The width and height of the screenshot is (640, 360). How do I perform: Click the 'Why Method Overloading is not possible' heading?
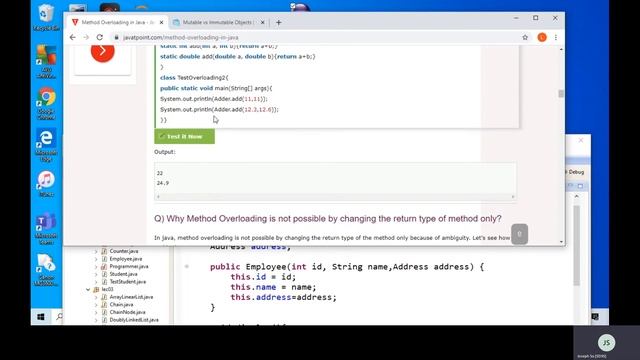(328, 219)
